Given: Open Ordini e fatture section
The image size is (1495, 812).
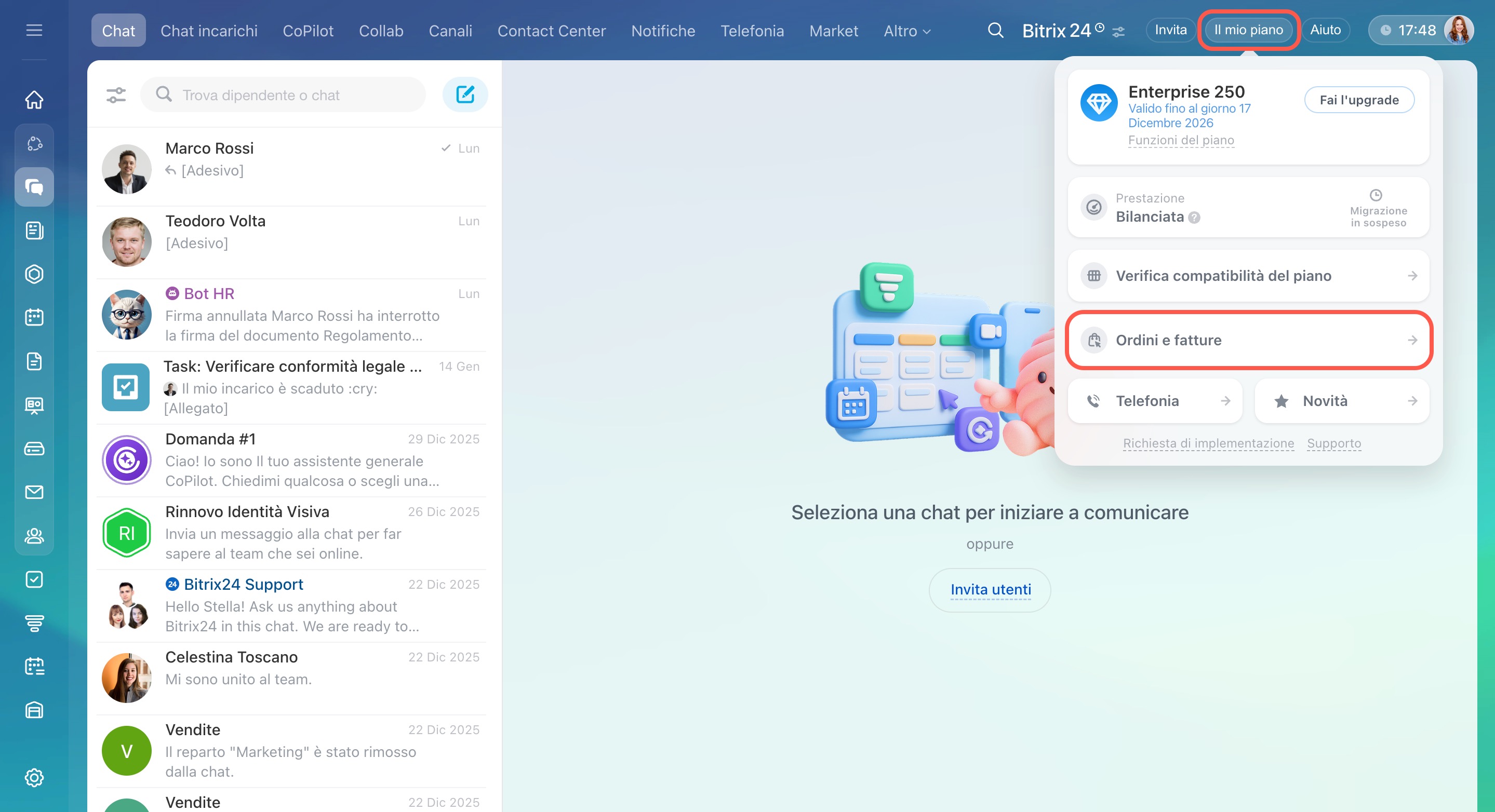Looking at the screenshot, I should click(x=1248, y=340).
